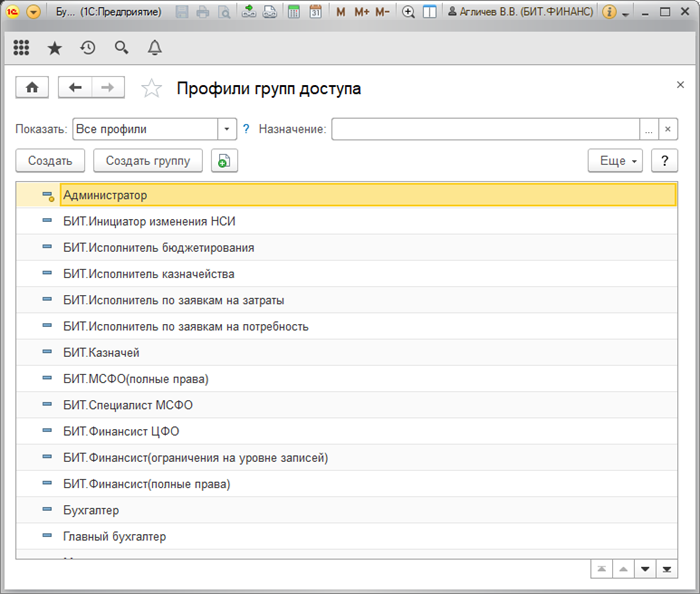Open the sections menu grid icon
This screenshot has height=594, width=700.
(x=22, y=48)
